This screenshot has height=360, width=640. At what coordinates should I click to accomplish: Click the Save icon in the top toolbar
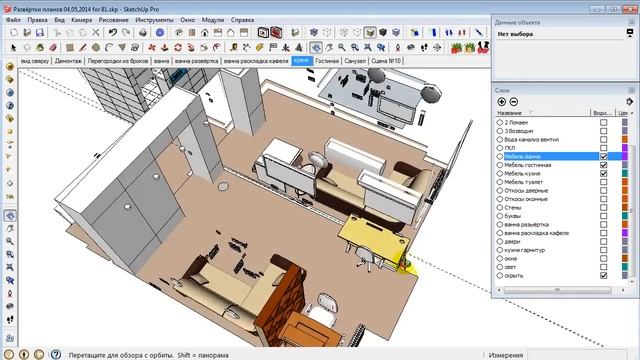pos(40,33)
